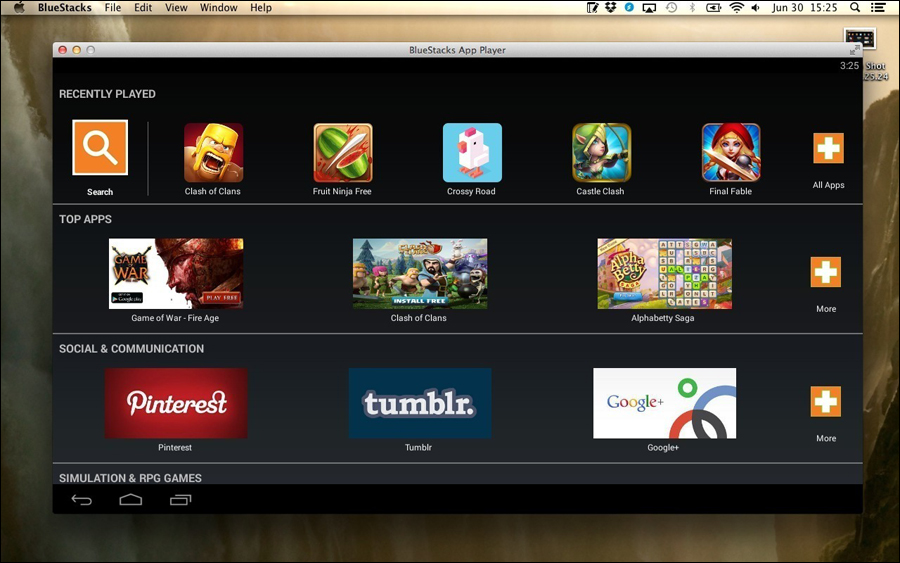Expand More in Social & Communication section

click(x=826, y=402)
